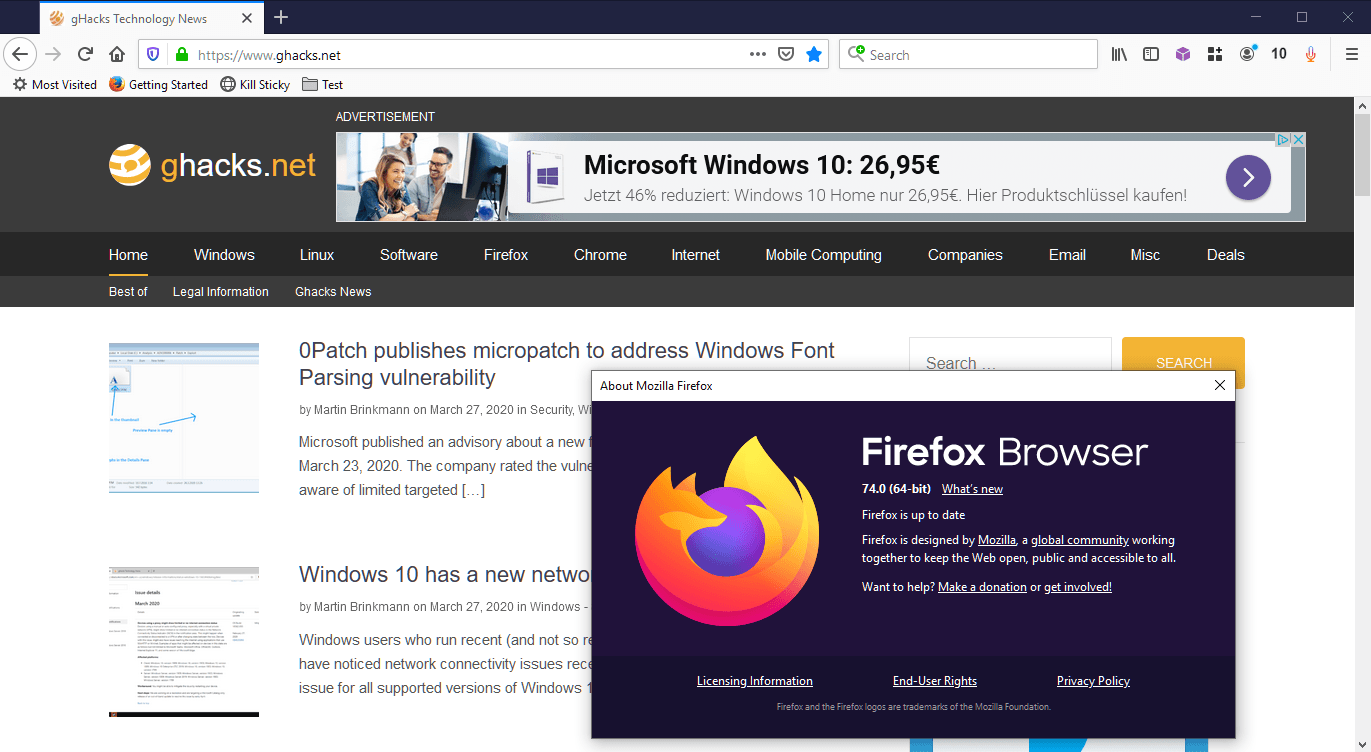Open the Deals menu item
Viewport: 1371px width, 752px height.
[1225, 255]
